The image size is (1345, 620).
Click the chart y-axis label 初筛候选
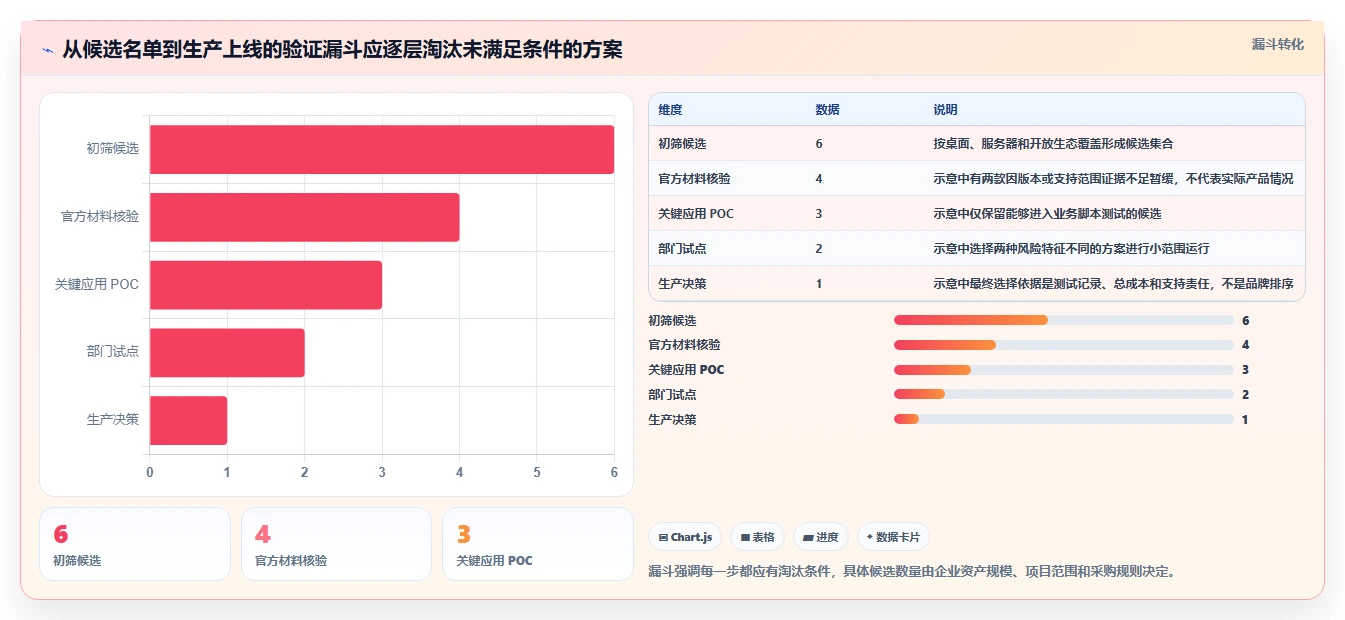[x=113, y=149]
